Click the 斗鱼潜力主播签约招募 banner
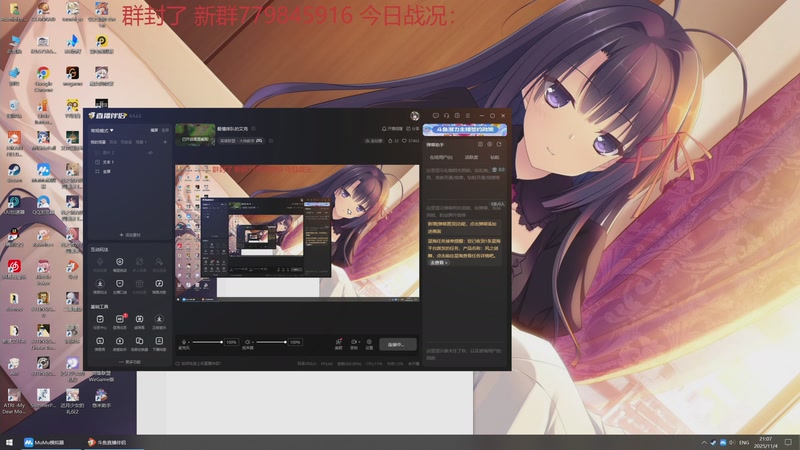The width and height of the screenshot is (800, 450). click(465, 130)
